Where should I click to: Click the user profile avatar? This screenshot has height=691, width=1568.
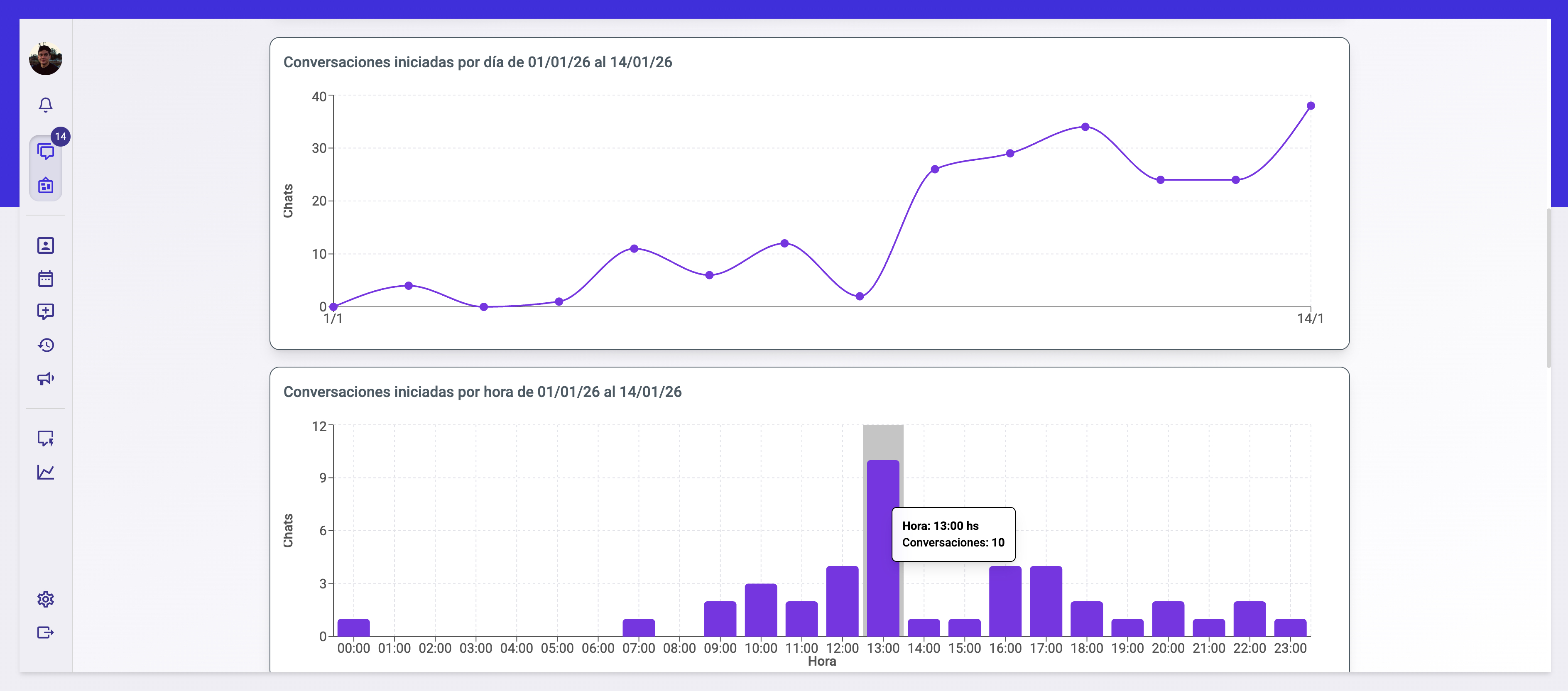[x=46, y=59]
